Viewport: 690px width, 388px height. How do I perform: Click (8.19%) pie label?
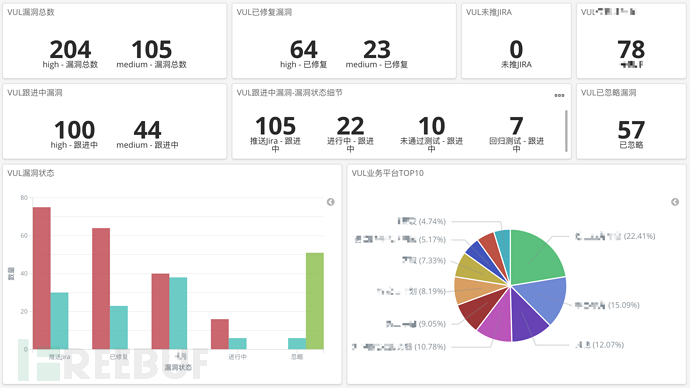432,291
